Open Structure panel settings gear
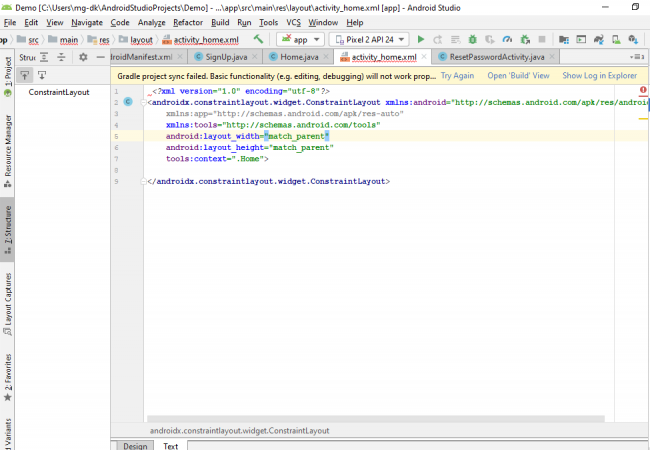This screenshot has width=650, height=450. (x=83, y=57)
